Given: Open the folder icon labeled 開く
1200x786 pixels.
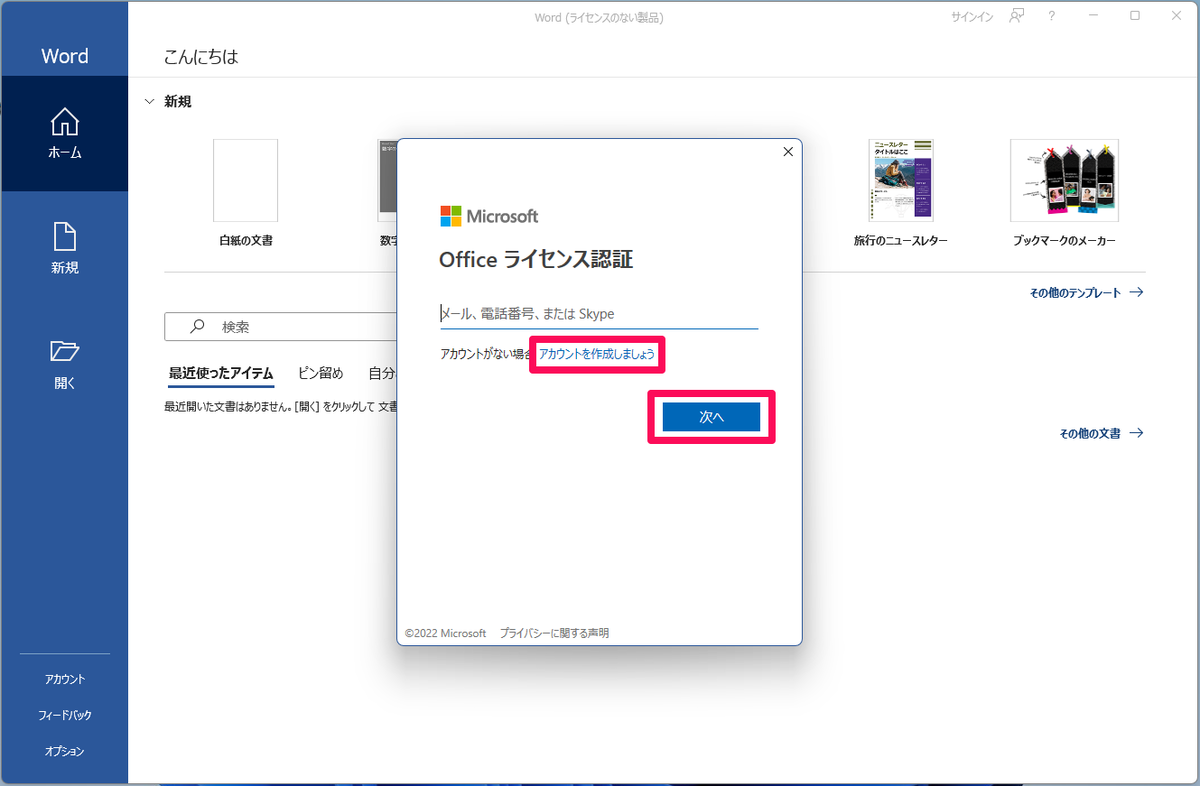Looking at the screenshot, I should (x=65, y=364).
